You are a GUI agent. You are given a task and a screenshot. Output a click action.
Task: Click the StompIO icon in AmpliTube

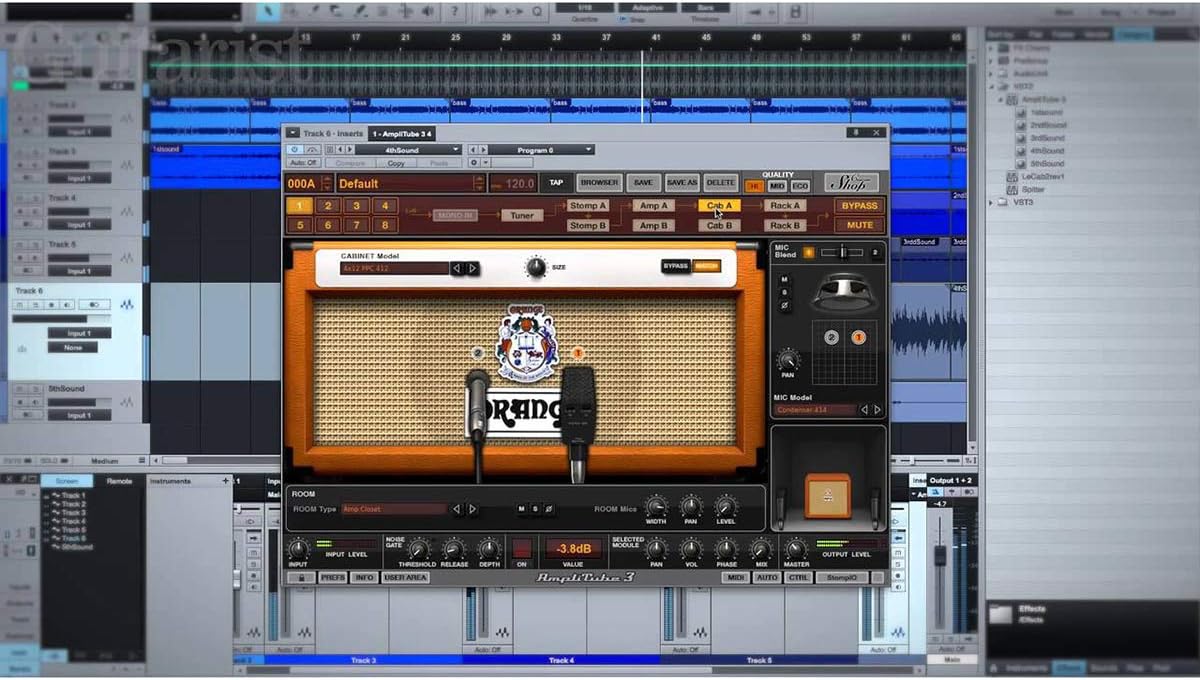point(839,577)
